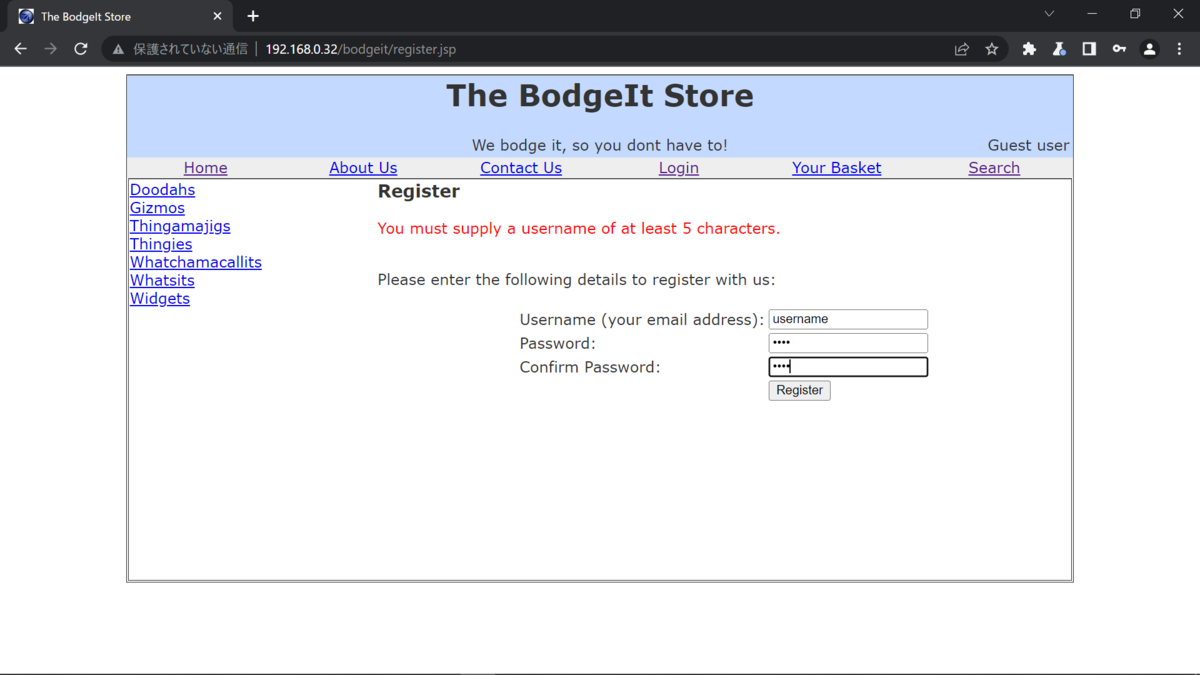Click the 'Please enter the following details' text
The image size is (1200, 675).
(x=576, y=280)
